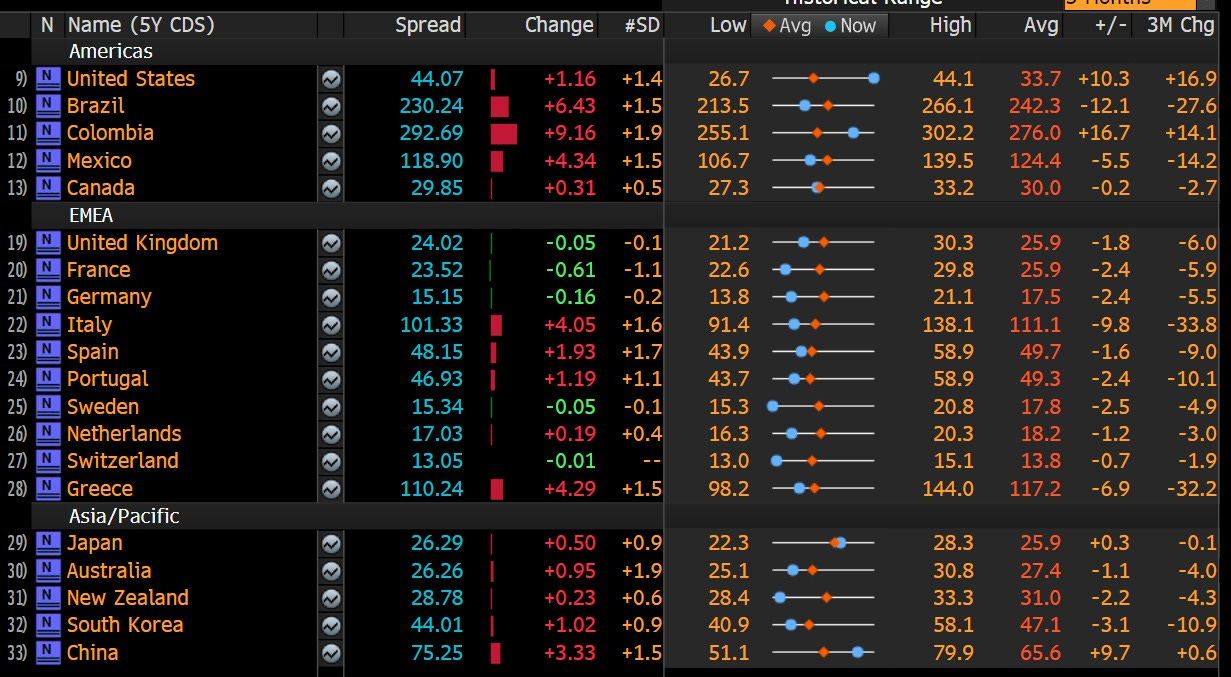Open the chart icon for United States
The height and width of the screenshot is (677, 1231).
pos(331,79)
